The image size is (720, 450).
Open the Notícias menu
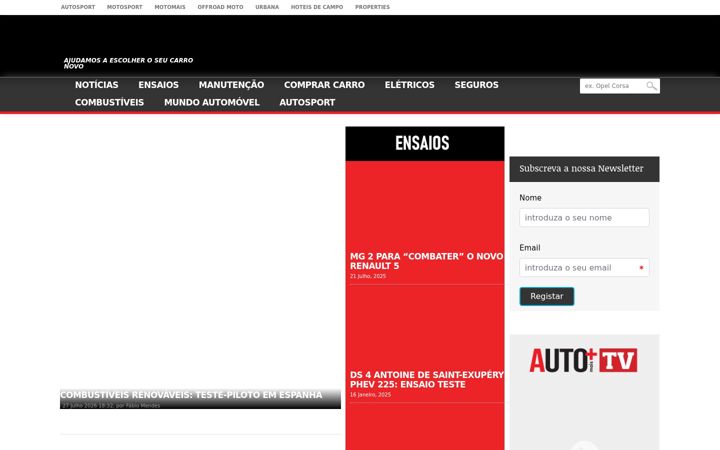[x=96, y=85]
